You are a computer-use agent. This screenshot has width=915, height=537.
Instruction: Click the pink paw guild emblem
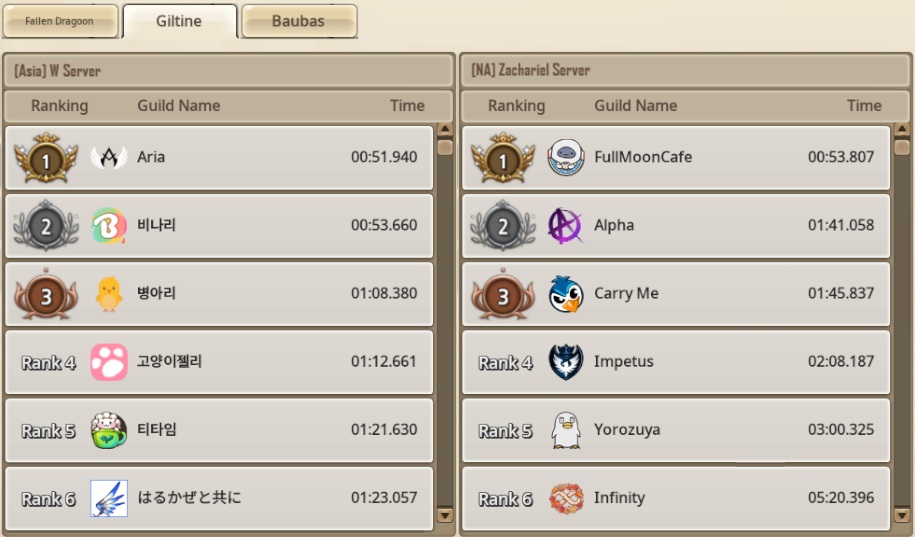coord(109,362)
